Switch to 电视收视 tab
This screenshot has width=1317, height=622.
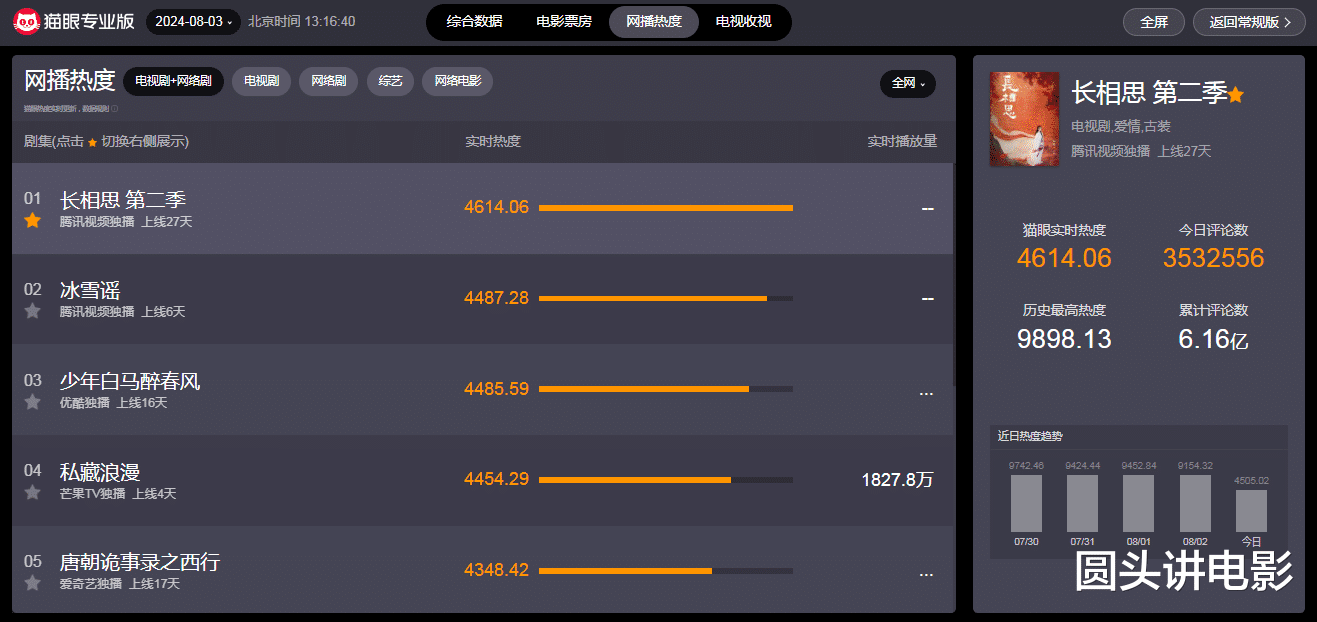[x=744, y=21]
